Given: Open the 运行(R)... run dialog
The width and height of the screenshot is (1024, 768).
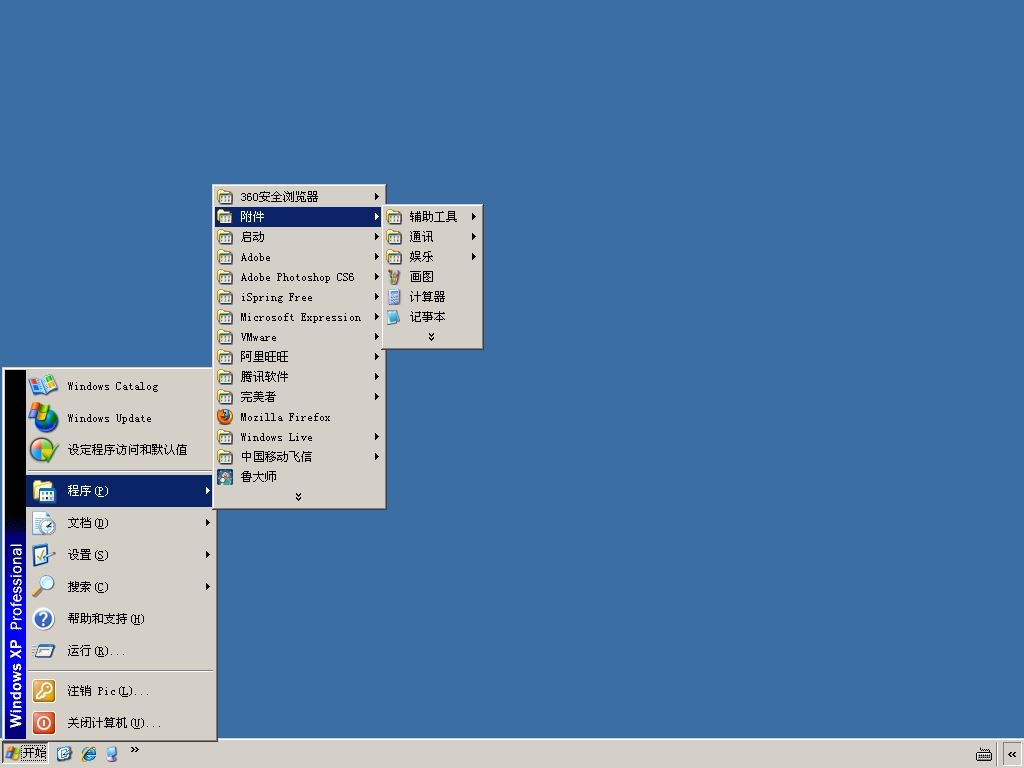Looking at the screenshot, I should (x=120, y=650).
